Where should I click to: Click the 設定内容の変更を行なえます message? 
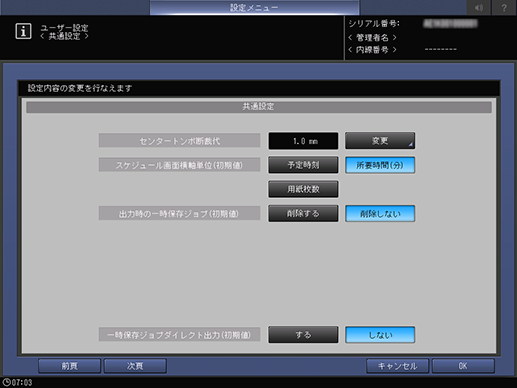[80, 88]
